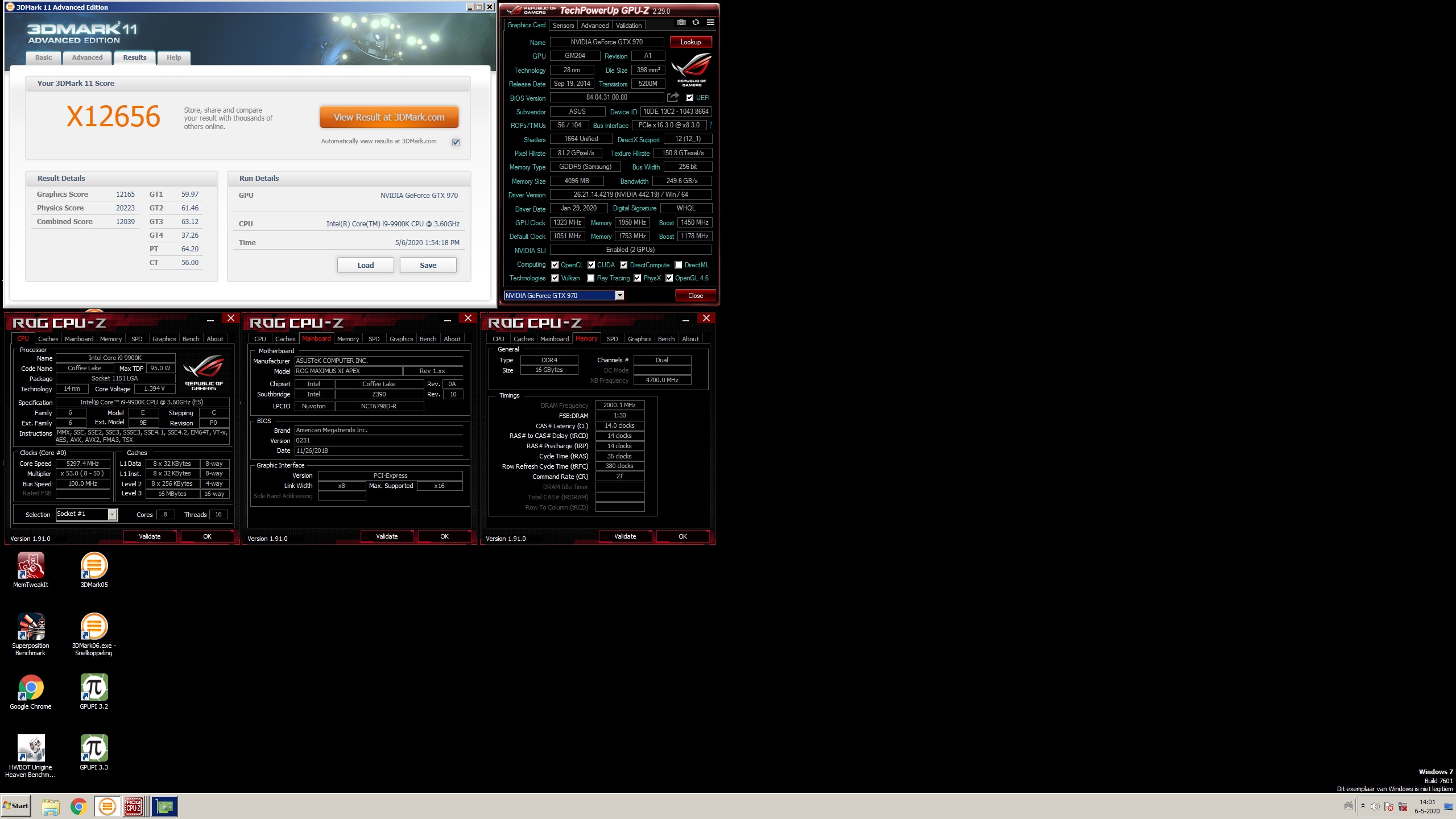Toggle the Vulkan checkbox

[x=555, y=278]
